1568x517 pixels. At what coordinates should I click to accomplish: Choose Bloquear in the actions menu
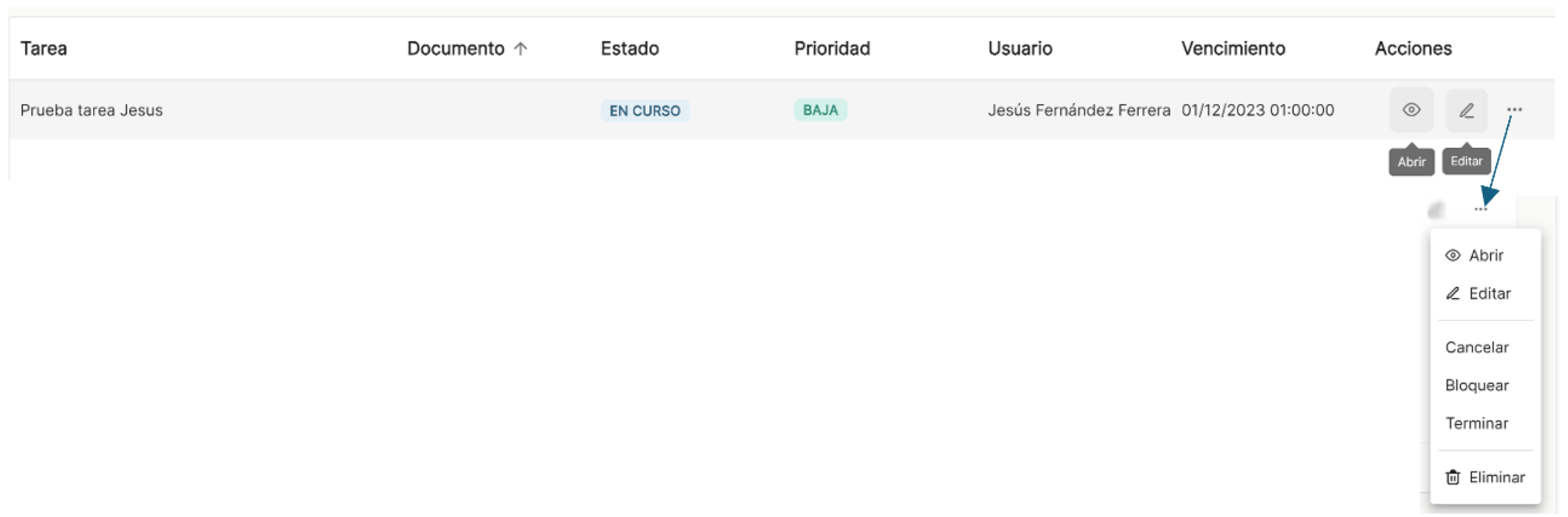[x=1477, y=385]
